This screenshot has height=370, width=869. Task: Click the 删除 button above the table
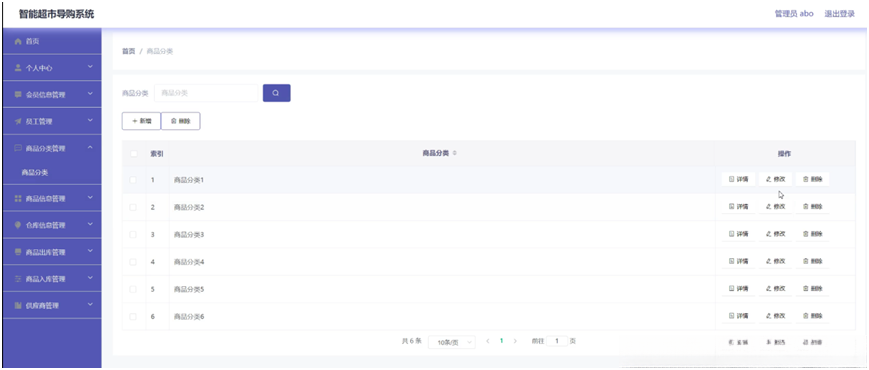coord(181,121)
